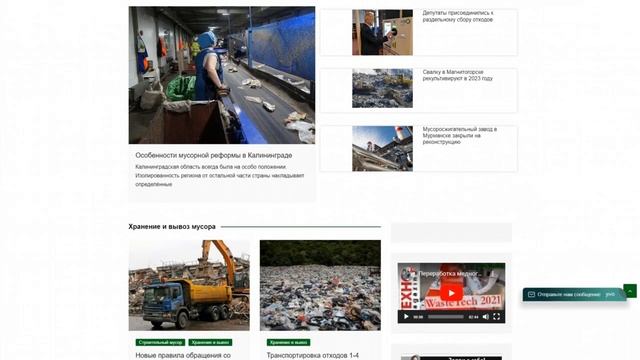Open 'Мусоросжигательный завод в Мурманске' article link
Image resolution: width=640 pixels, height=360 pixels.
coord(460,136)
